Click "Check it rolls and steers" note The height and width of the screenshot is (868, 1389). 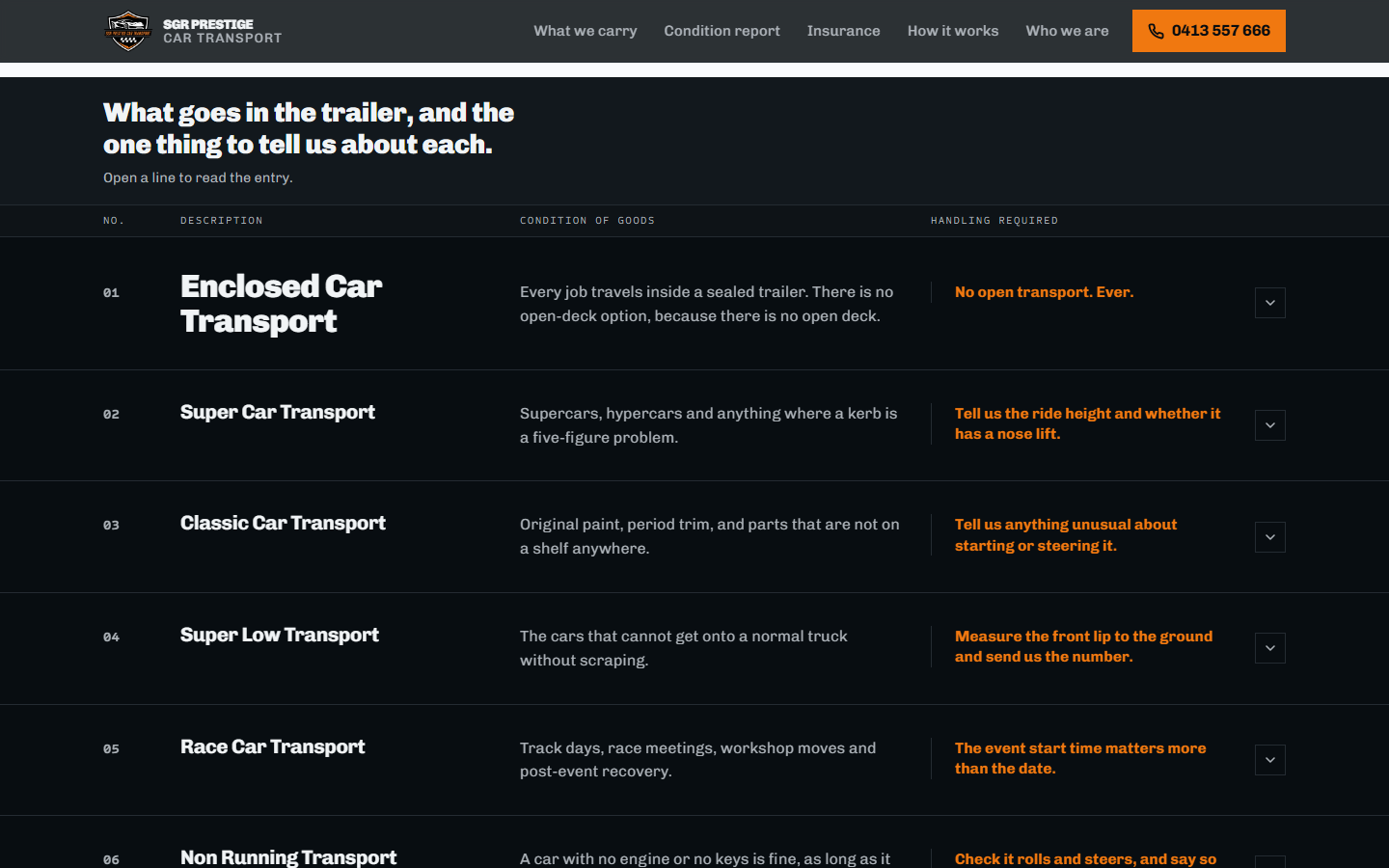(x=1086, y=859)
